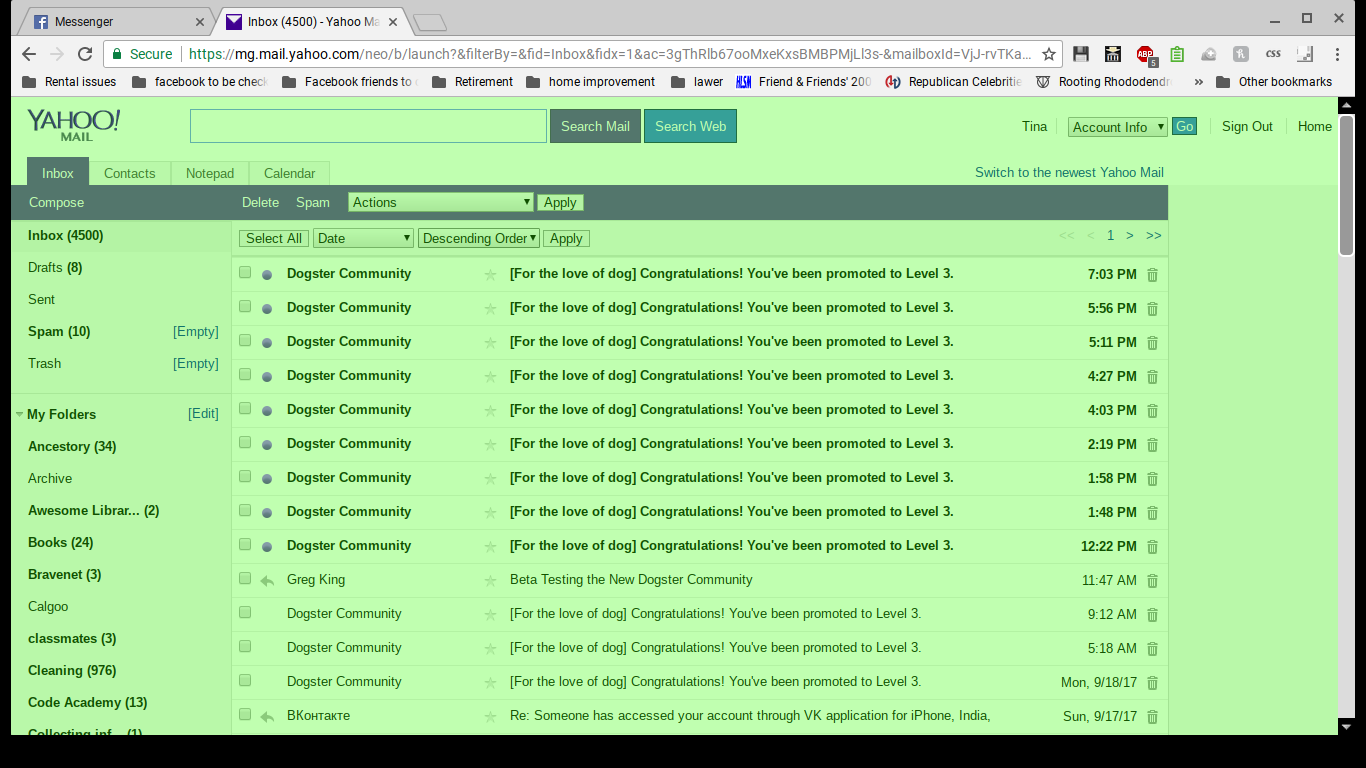This screenshot has height=768, width=1366.
Task: Click the unread dot on the 4:03 PM email
Action: pos(267,411)
